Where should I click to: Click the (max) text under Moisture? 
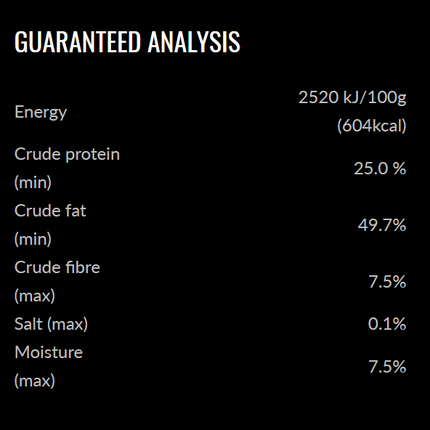point(35,381)
